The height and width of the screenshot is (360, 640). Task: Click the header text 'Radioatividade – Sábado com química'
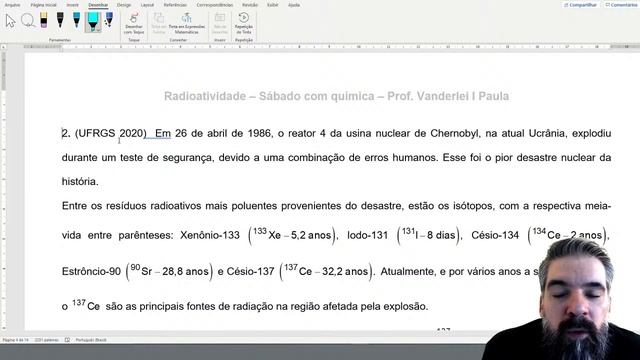(x=269, y=96)
